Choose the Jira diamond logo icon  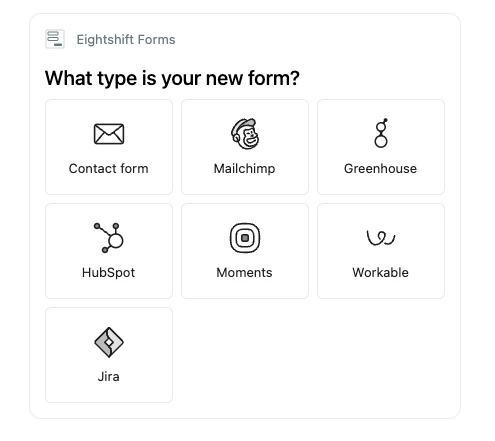coord(109,342)
